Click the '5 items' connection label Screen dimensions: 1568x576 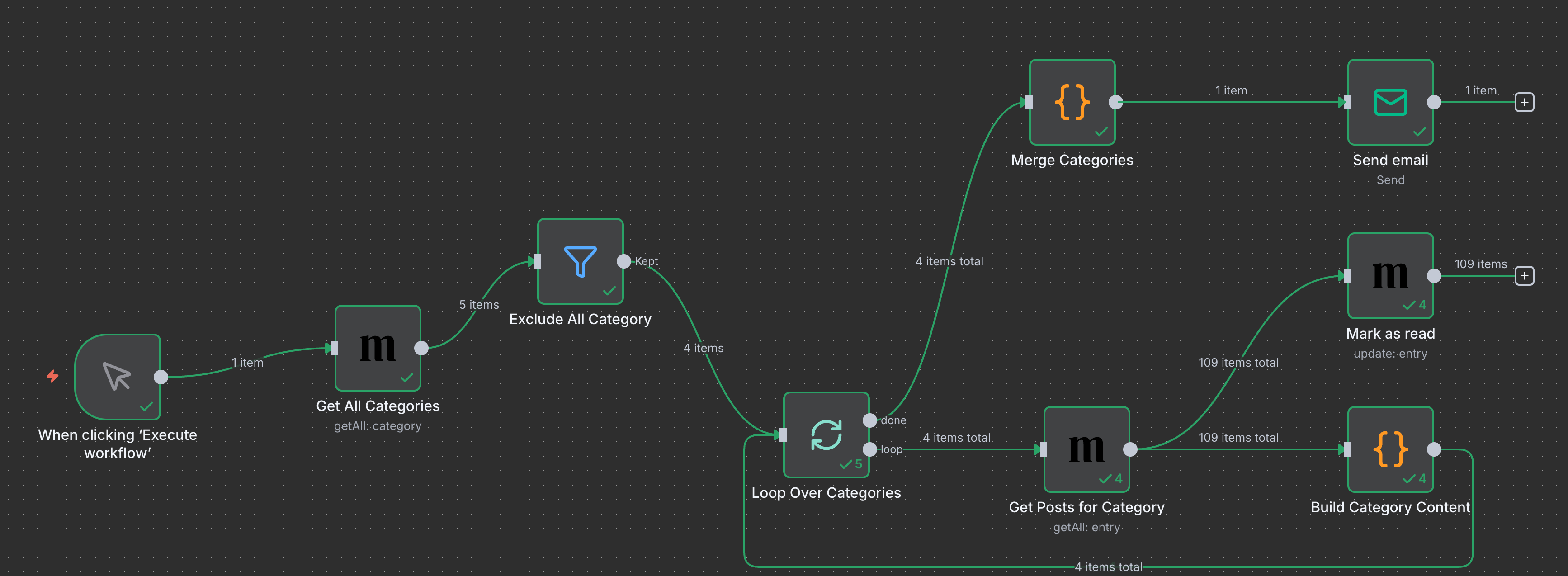click(x=478, y=304)
